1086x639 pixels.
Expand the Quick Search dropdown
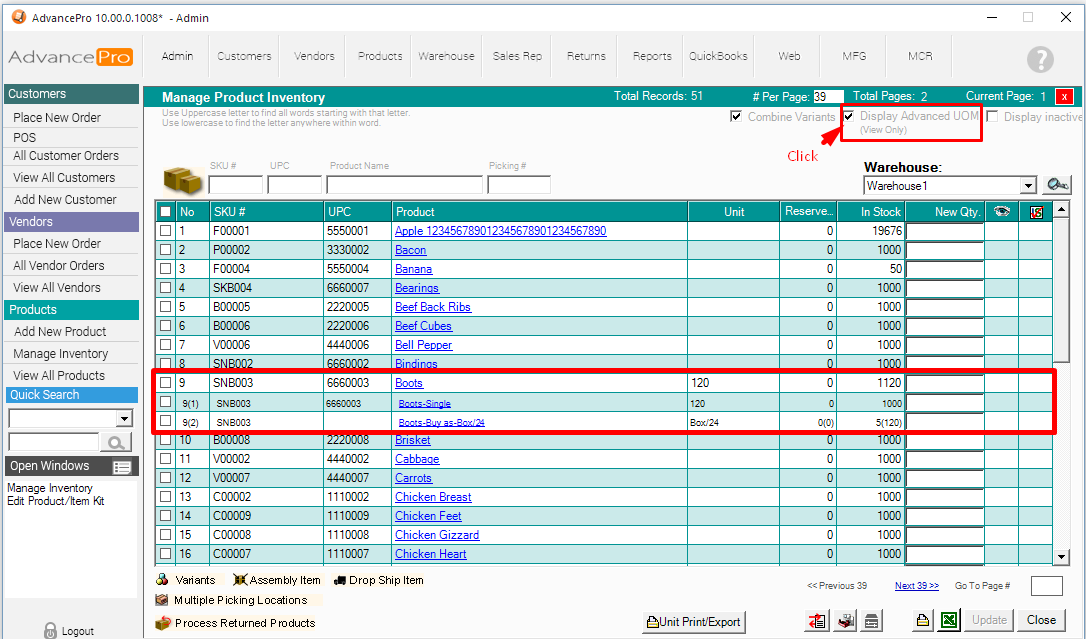pyautogui.click(x=124, y=419)
